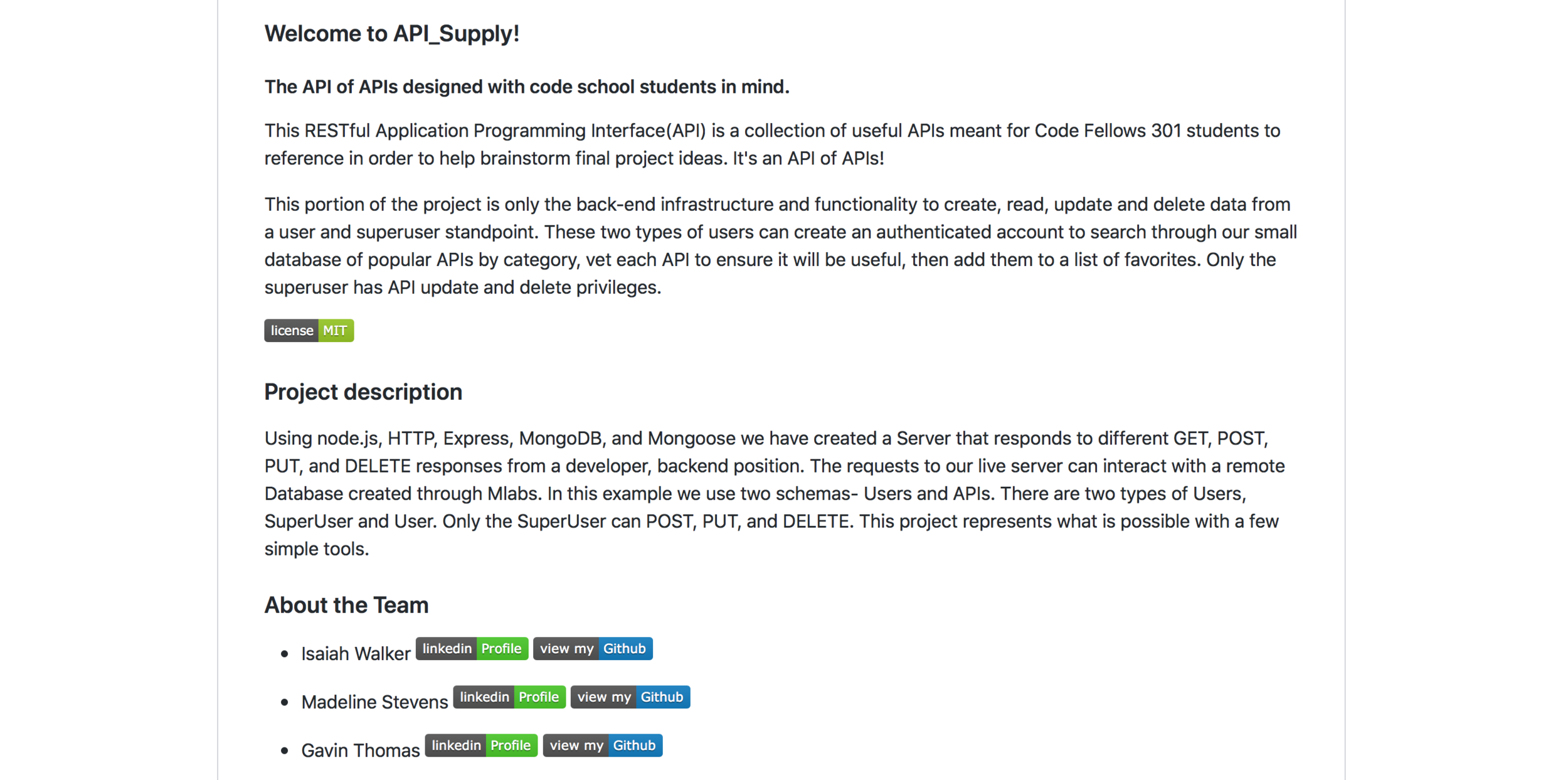Select the Isaiah Walker name text
The height and width of the screenshot is (780, 1568).
click(356, 653)
